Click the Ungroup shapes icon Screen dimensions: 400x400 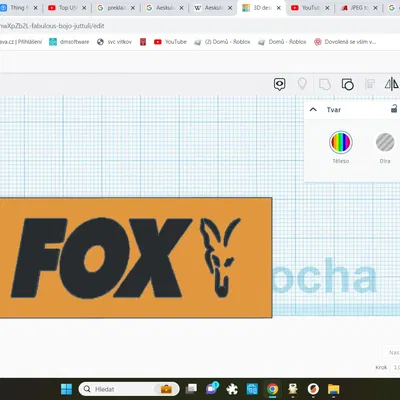tap(347, 84)
